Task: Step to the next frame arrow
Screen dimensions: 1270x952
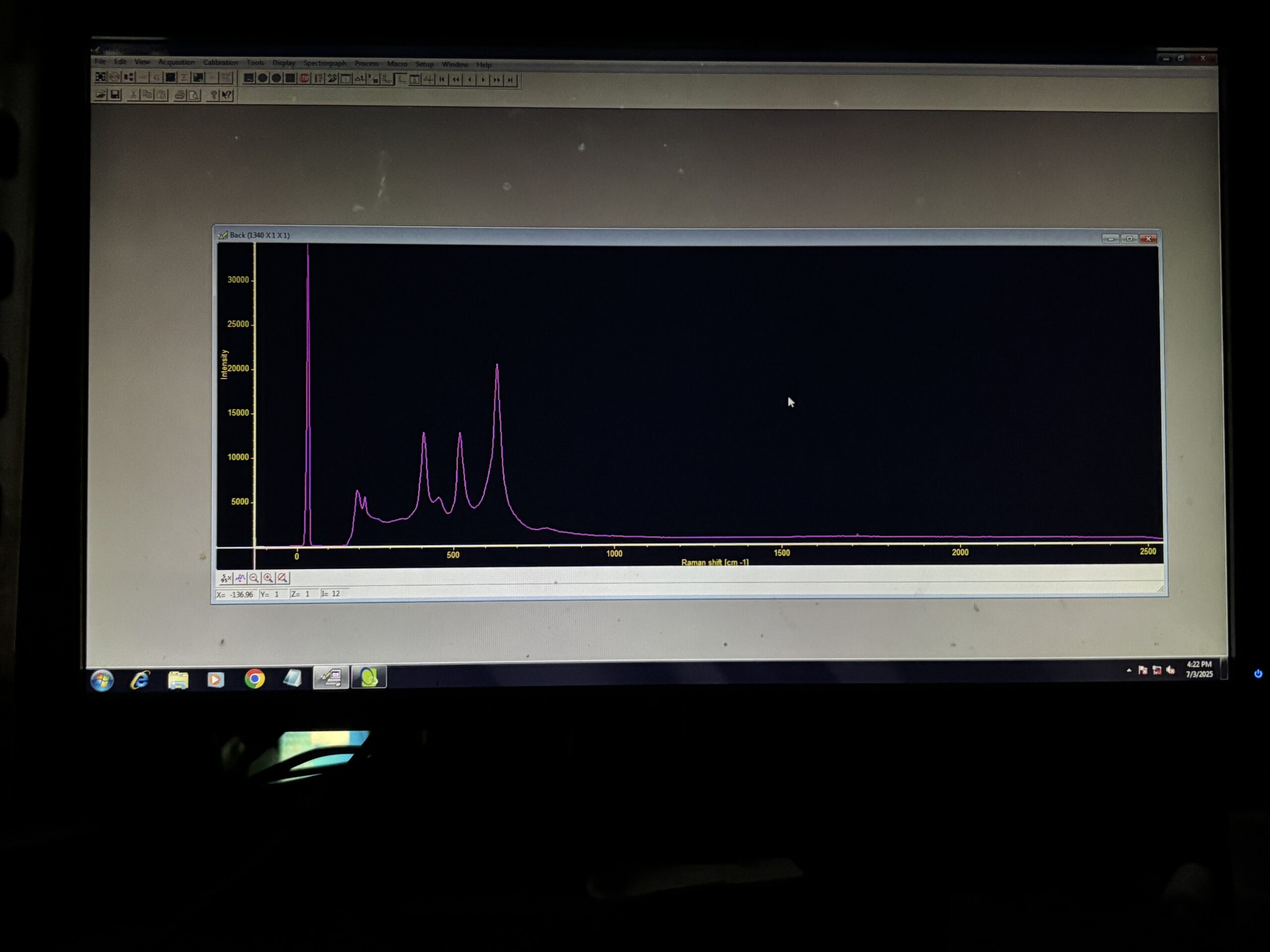Action: 483,80
